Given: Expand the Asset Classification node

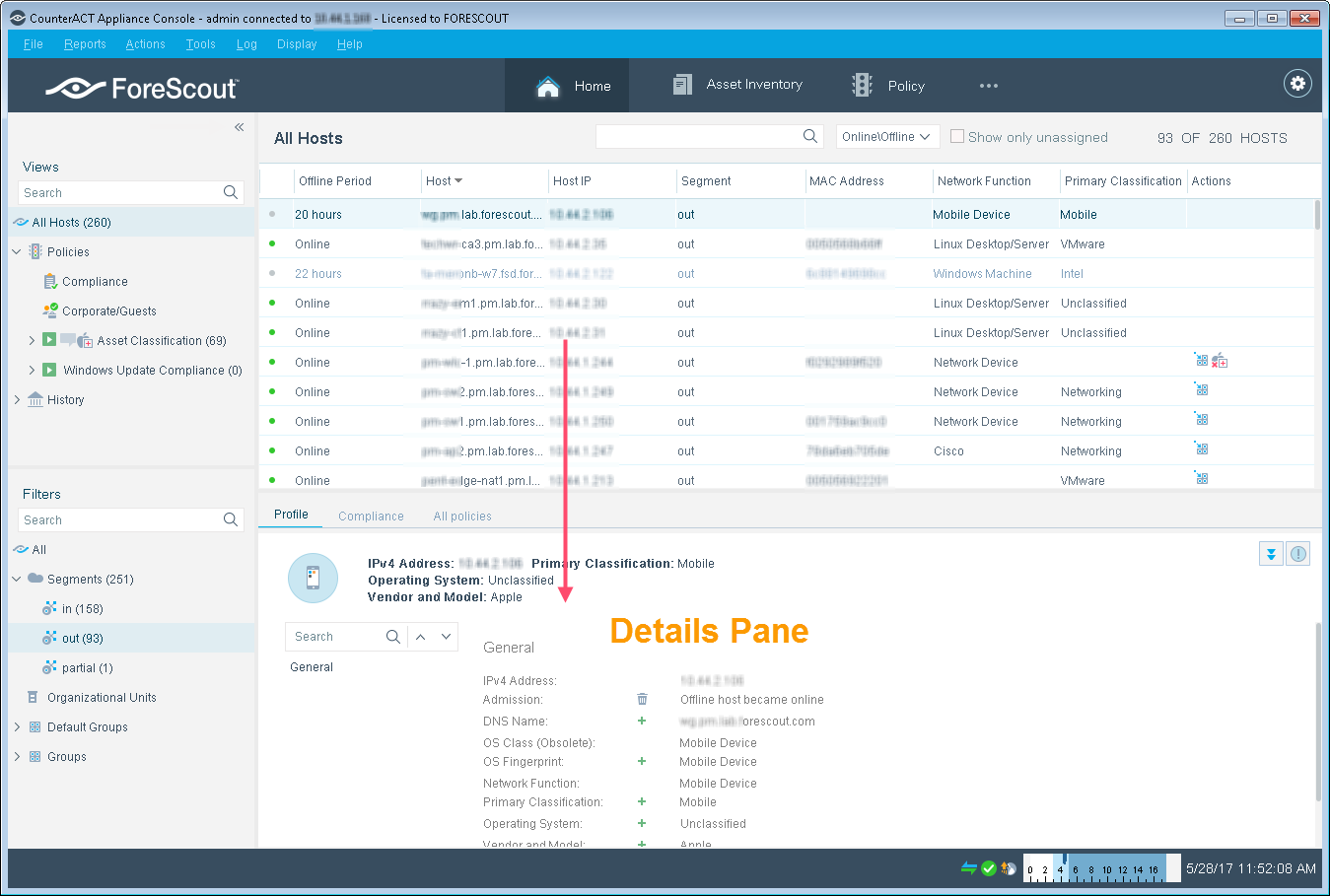Looking at the screenshot, I should [32, 340].
